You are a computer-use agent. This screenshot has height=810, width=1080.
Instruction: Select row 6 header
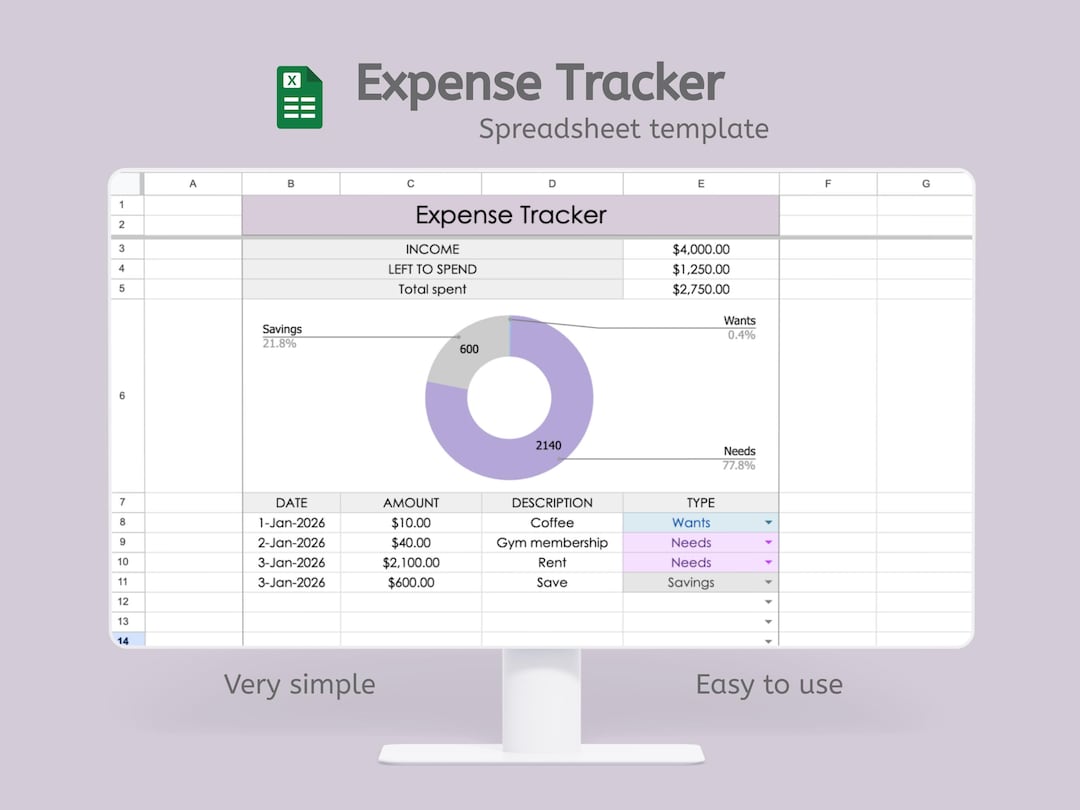coord(127,395)
